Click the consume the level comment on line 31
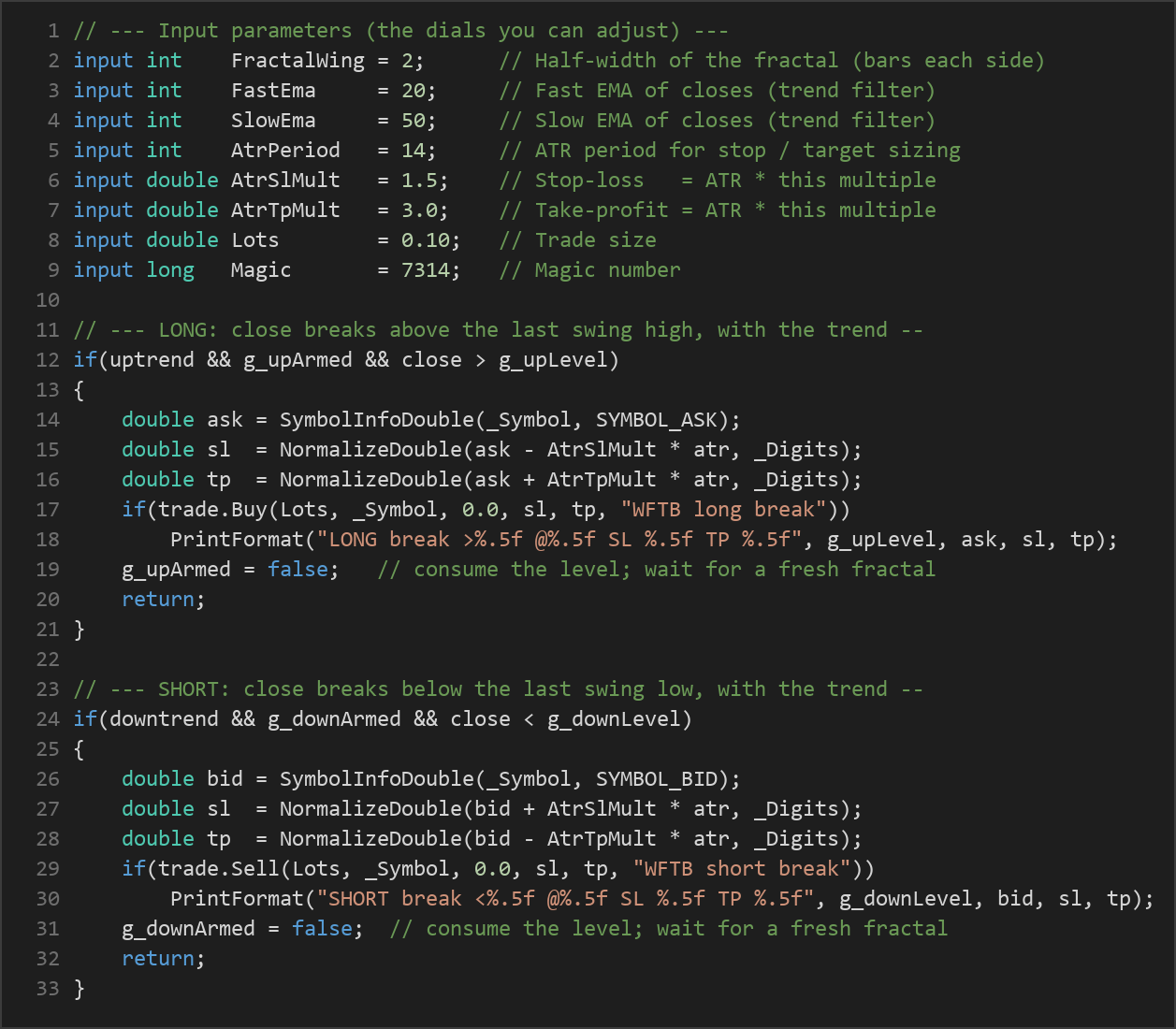This screenshot has width=1176, height=1029. [669, 929]
